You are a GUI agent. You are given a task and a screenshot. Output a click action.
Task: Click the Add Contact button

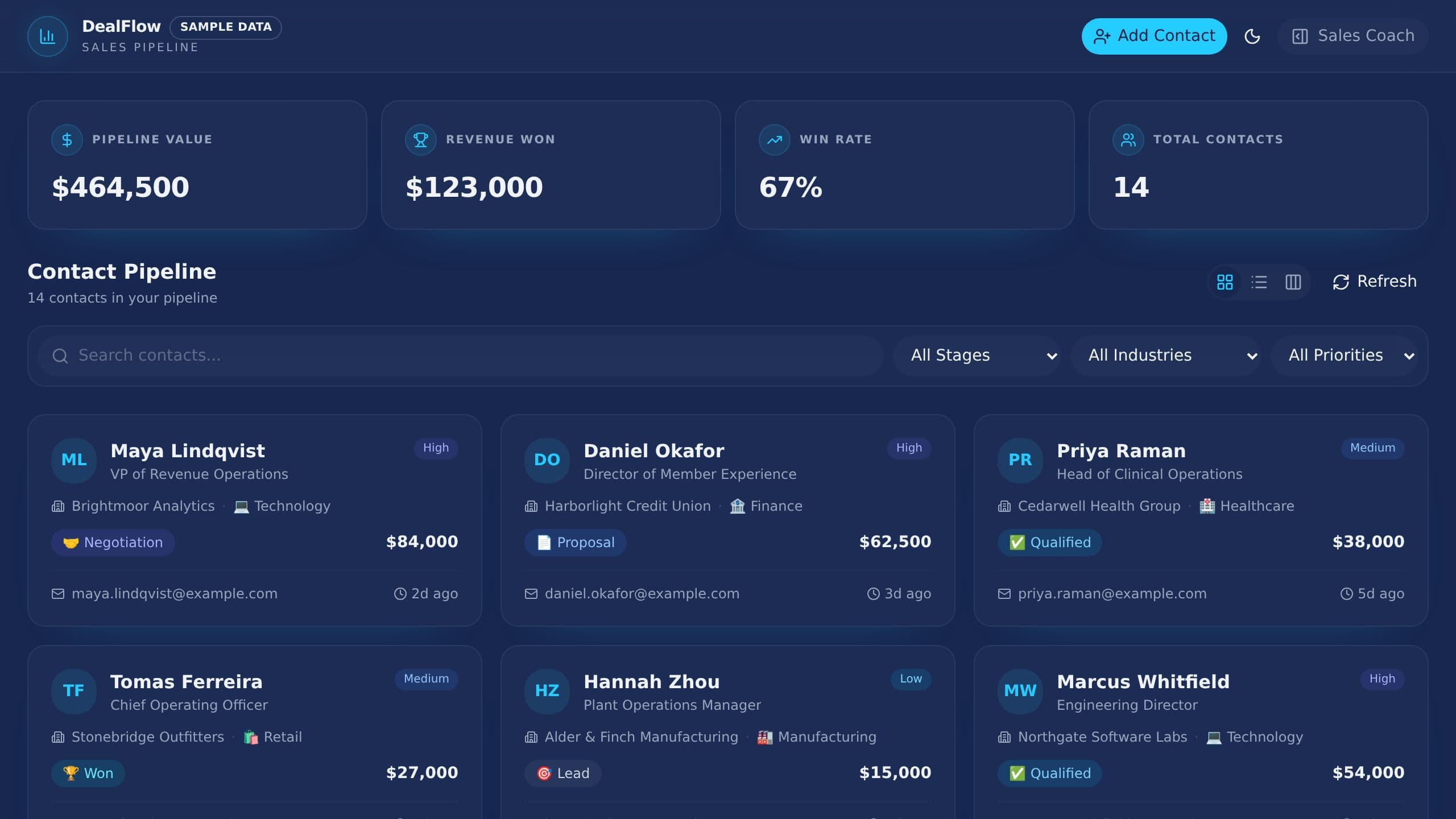click(x=1154, y=36)
